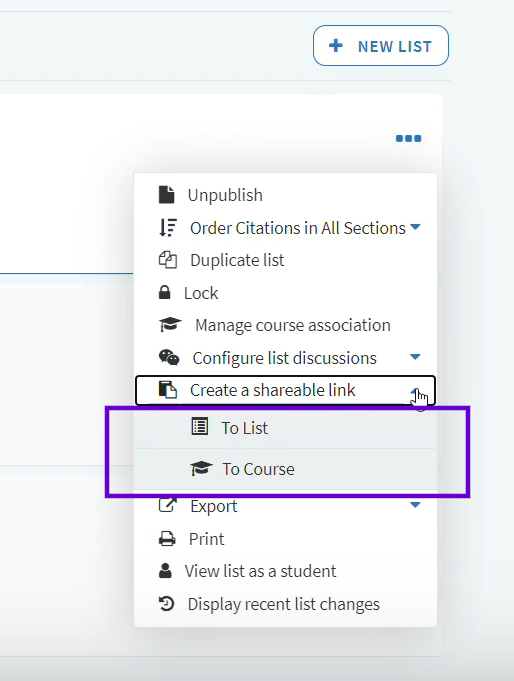This screenshot has width=514, height=681.
Task: Expand the Export submenu arrow
Action: tap(415, 505)
